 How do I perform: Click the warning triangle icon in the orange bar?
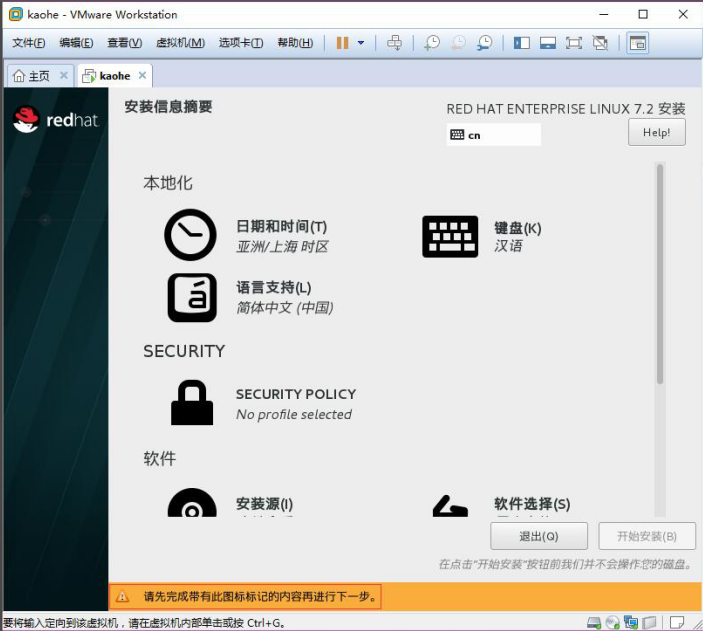point(122,597)
